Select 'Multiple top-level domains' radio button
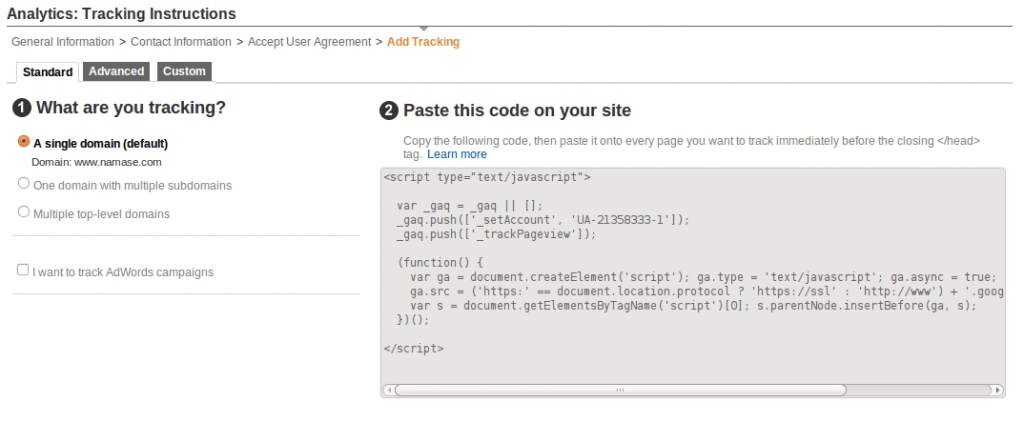Viewport: 1024px width, 442px height. click(x=24, y=212)
